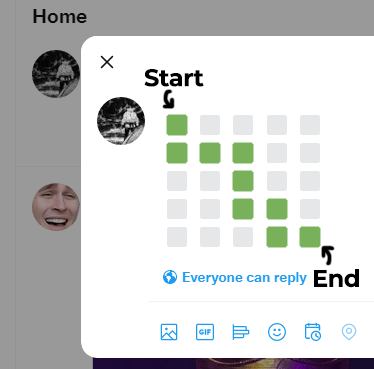The image size is (374, 369).
Task: Click the profile avatar in compose dialog
Action: [121, 121]
